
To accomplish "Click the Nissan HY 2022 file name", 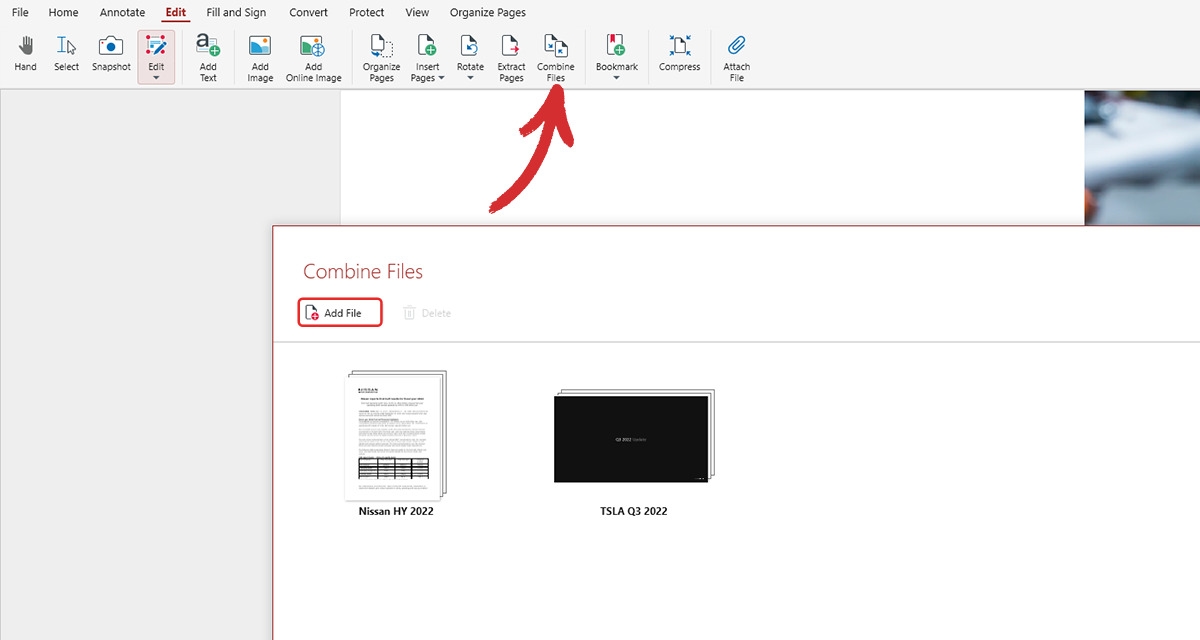I will coord(396,511).
